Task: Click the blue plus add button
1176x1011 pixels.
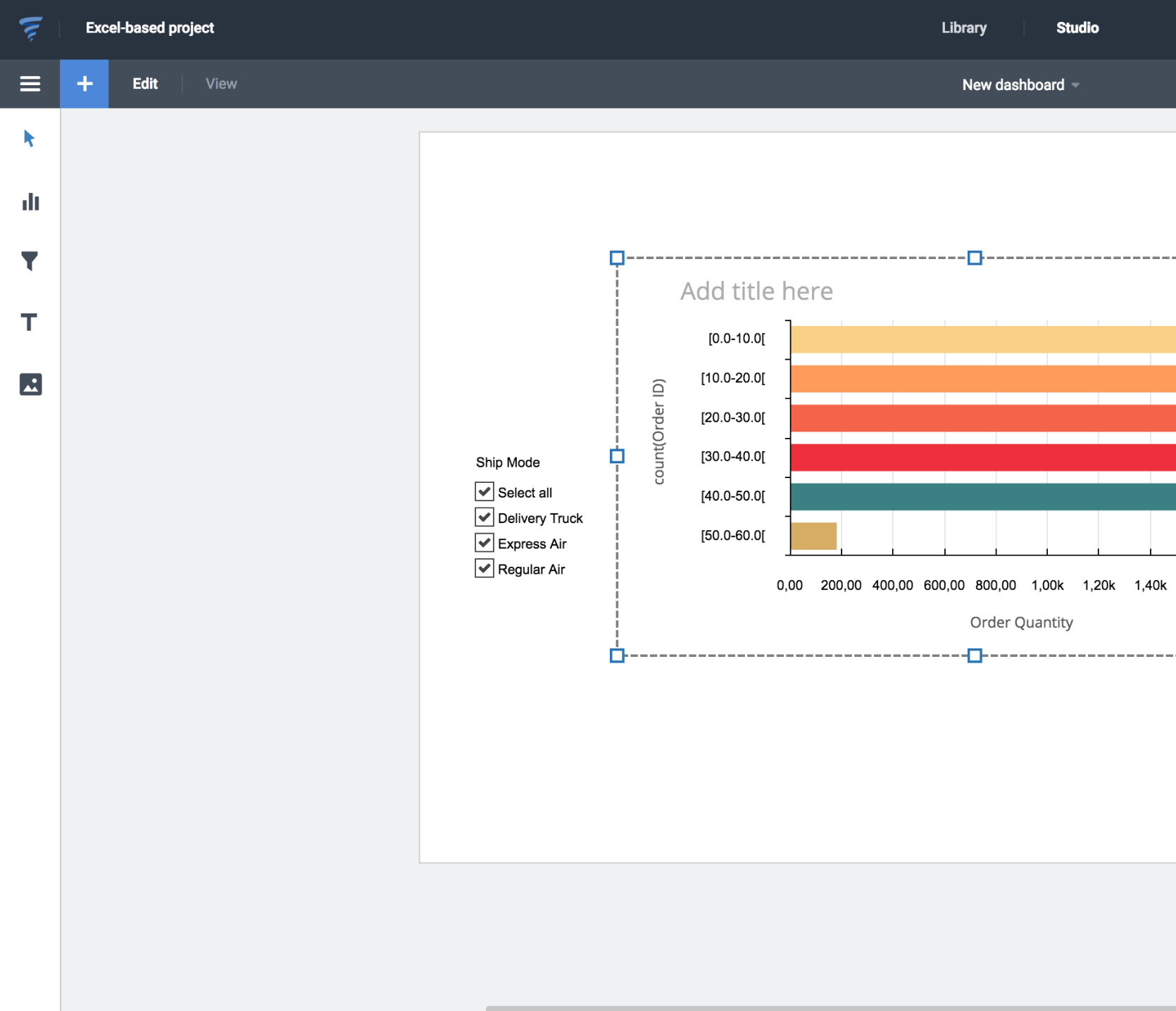Action: [85, 84]
